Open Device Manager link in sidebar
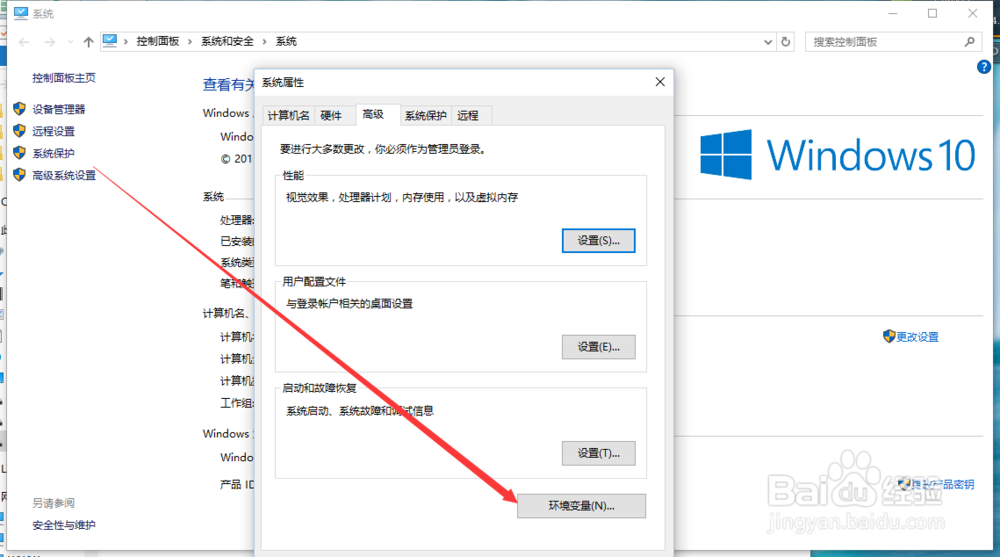This screenshot has height=557, width=1000. click(x=59, y=109)
